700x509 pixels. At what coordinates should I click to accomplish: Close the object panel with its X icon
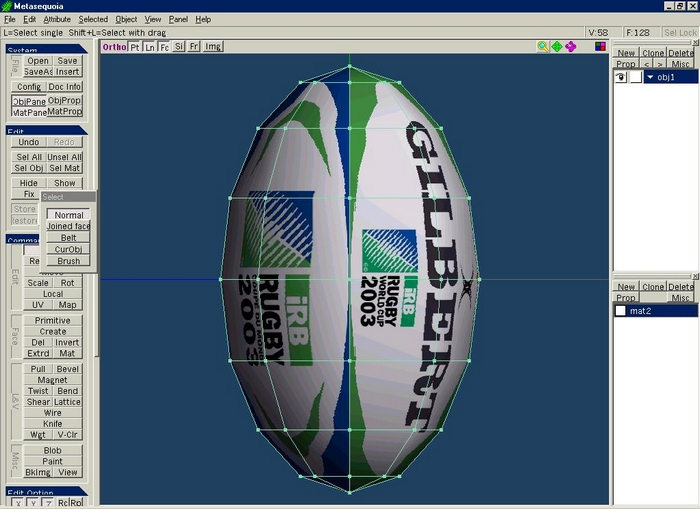[x=692, y=44]
